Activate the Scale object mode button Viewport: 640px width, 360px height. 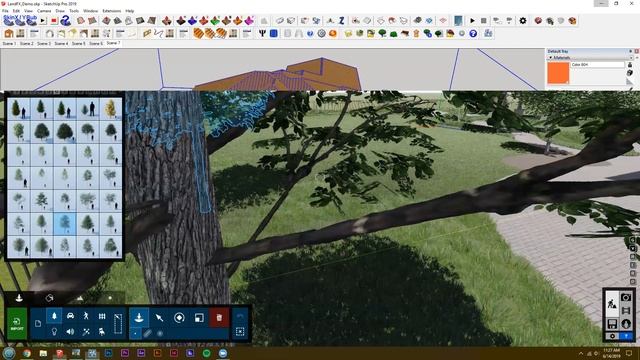(x=199, y=318)
